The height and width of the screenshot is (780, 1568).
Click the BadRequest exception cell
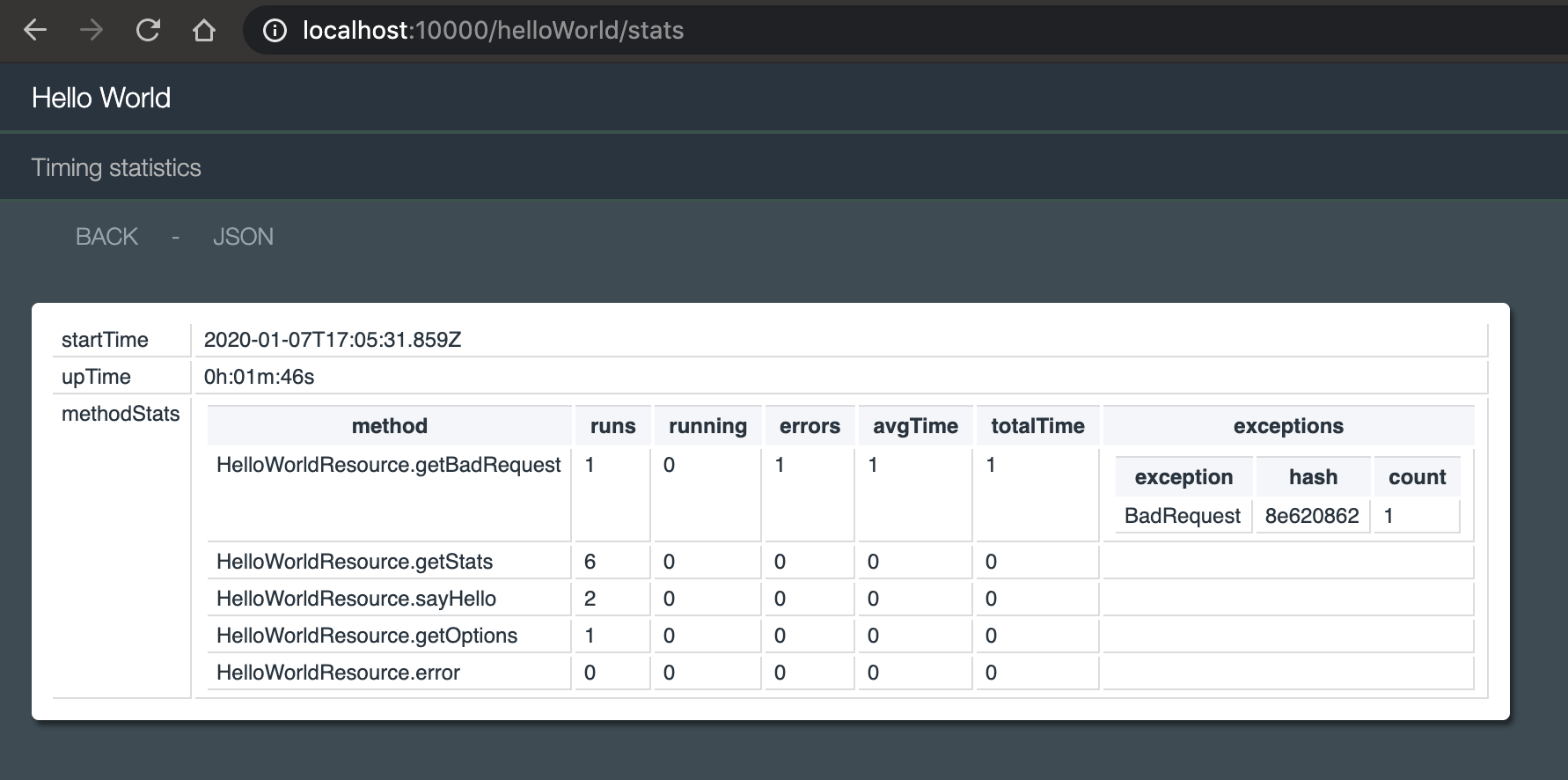click(1182, 516)
